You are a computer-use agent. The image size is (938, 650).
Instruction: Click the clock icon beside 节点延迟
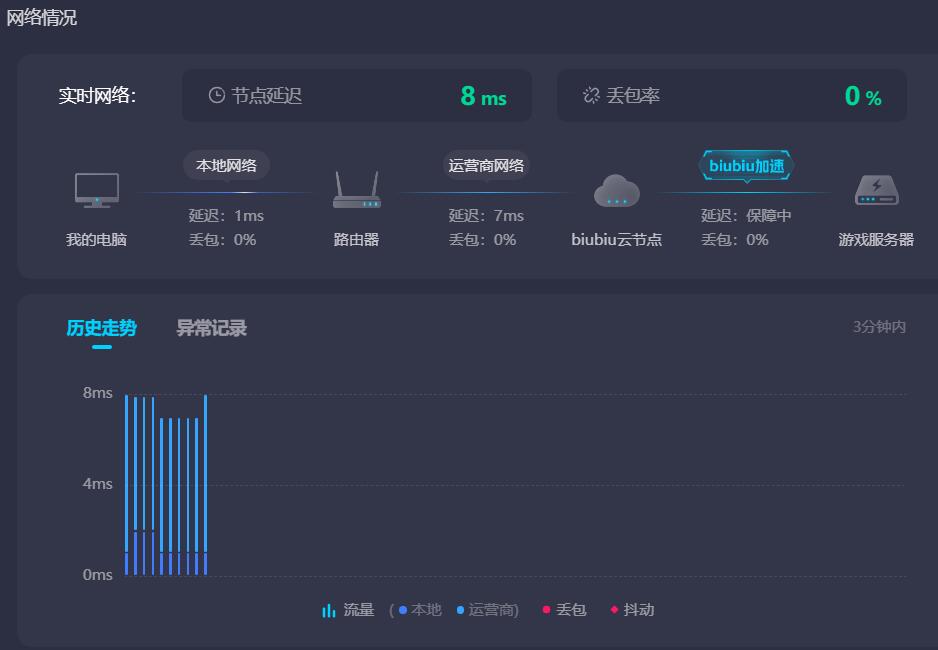(217, 95)
